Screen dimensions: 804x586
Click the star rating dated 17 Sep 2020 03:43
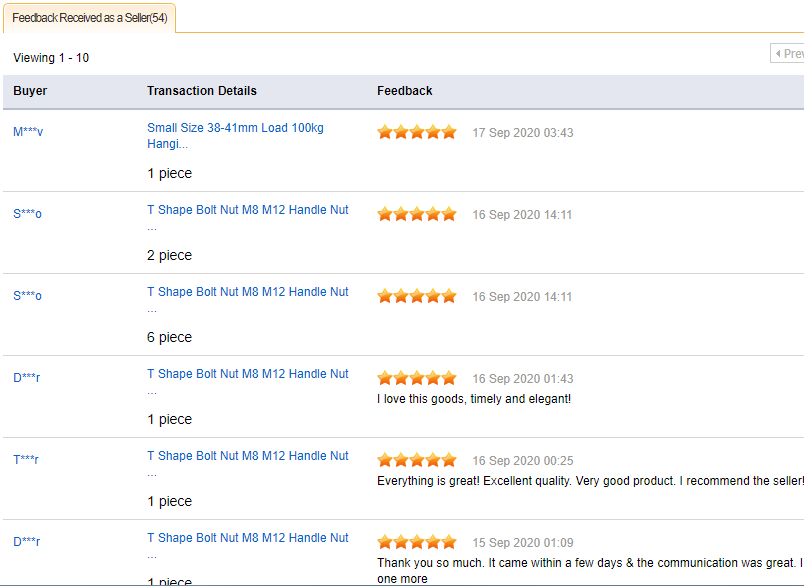pyautogui.click(x=417, y=132)
